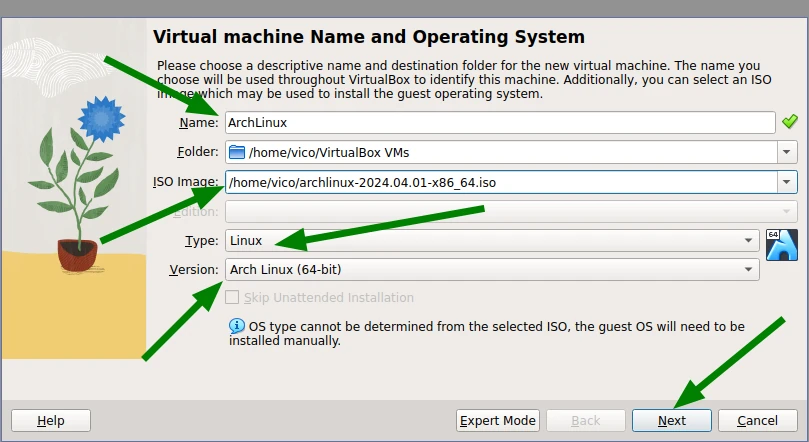Screen dimensions: 809x442
Task: Click the potted plant's red pot
Action: tap(76, 254)
